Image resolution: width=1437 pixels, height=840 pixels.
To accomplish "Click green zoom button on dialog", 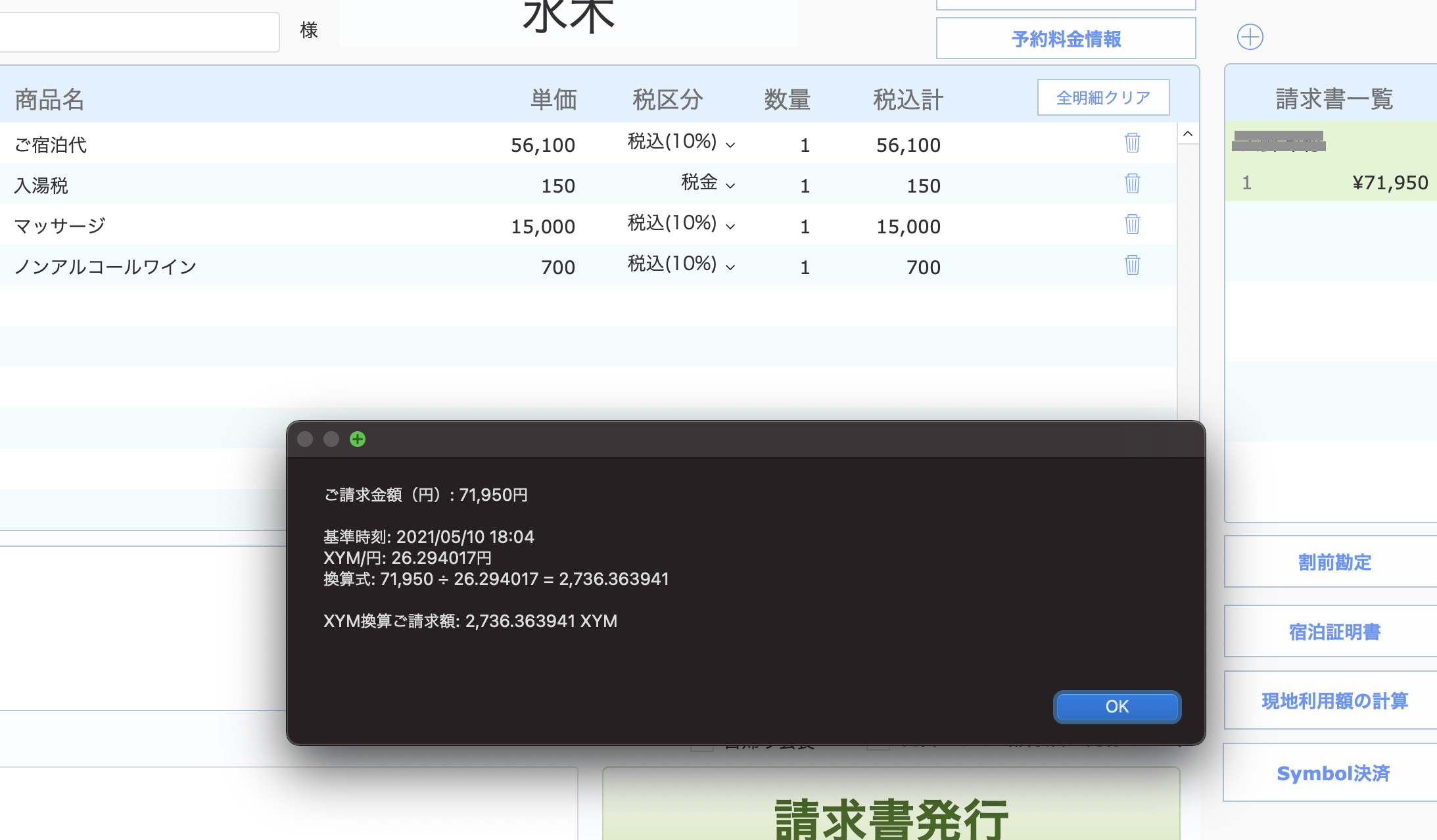I will (358, 439).
